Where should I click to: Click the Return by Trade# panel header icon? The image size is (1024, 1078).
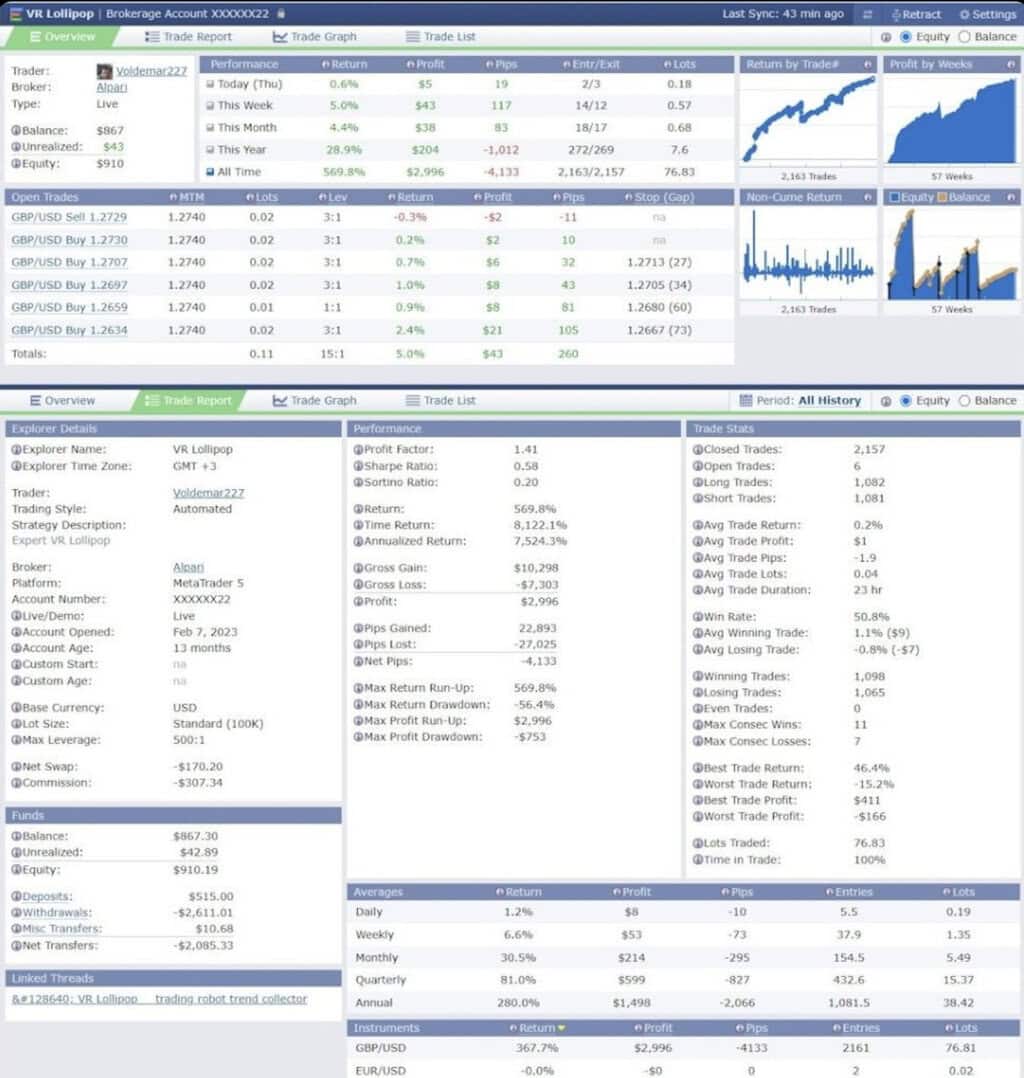pos(868,64)
